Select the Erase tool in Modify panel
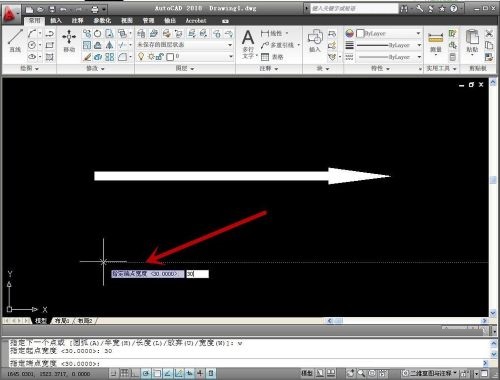This screenshot has height=380, width=500. tap(87, 57)
